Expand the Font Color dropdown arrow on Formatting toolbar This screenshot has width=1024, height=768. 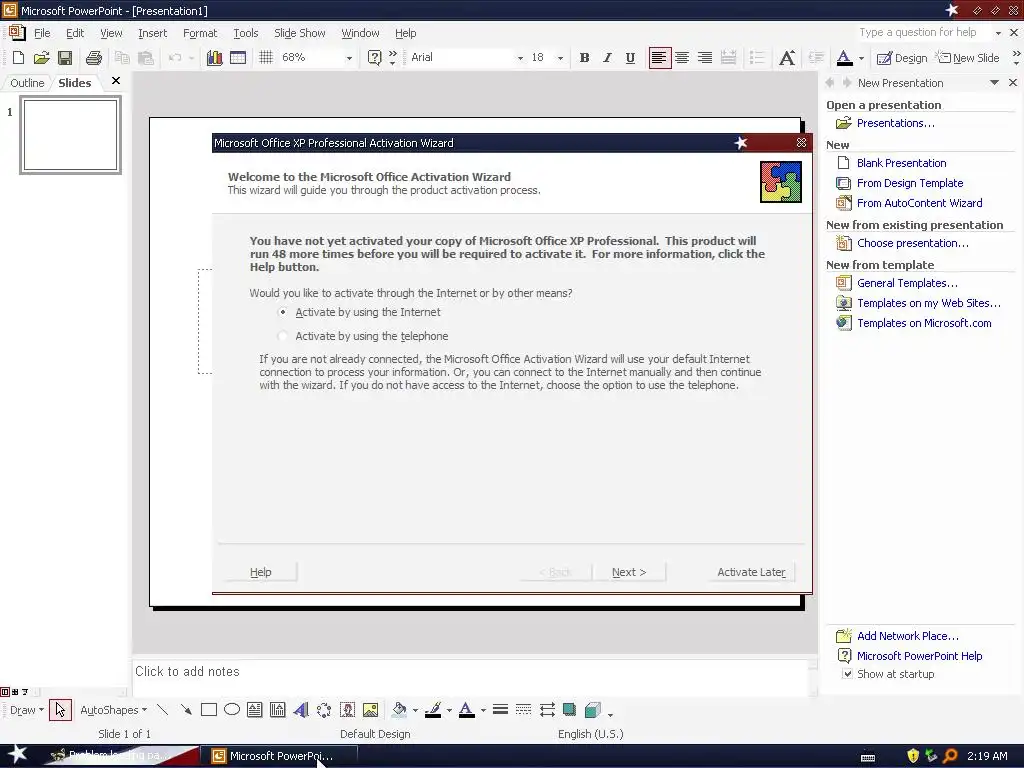pos(861,58)
